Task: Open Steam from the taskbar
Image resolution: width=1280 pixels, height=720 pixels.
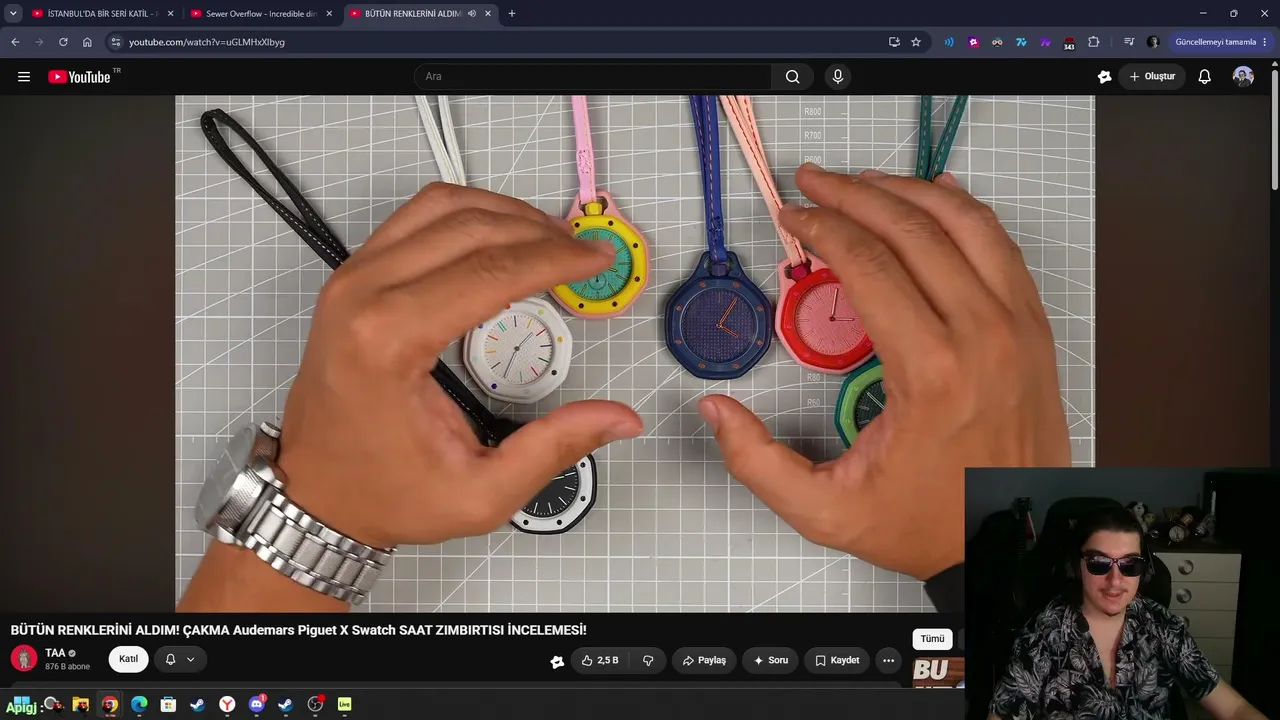Action: point(198,705)
